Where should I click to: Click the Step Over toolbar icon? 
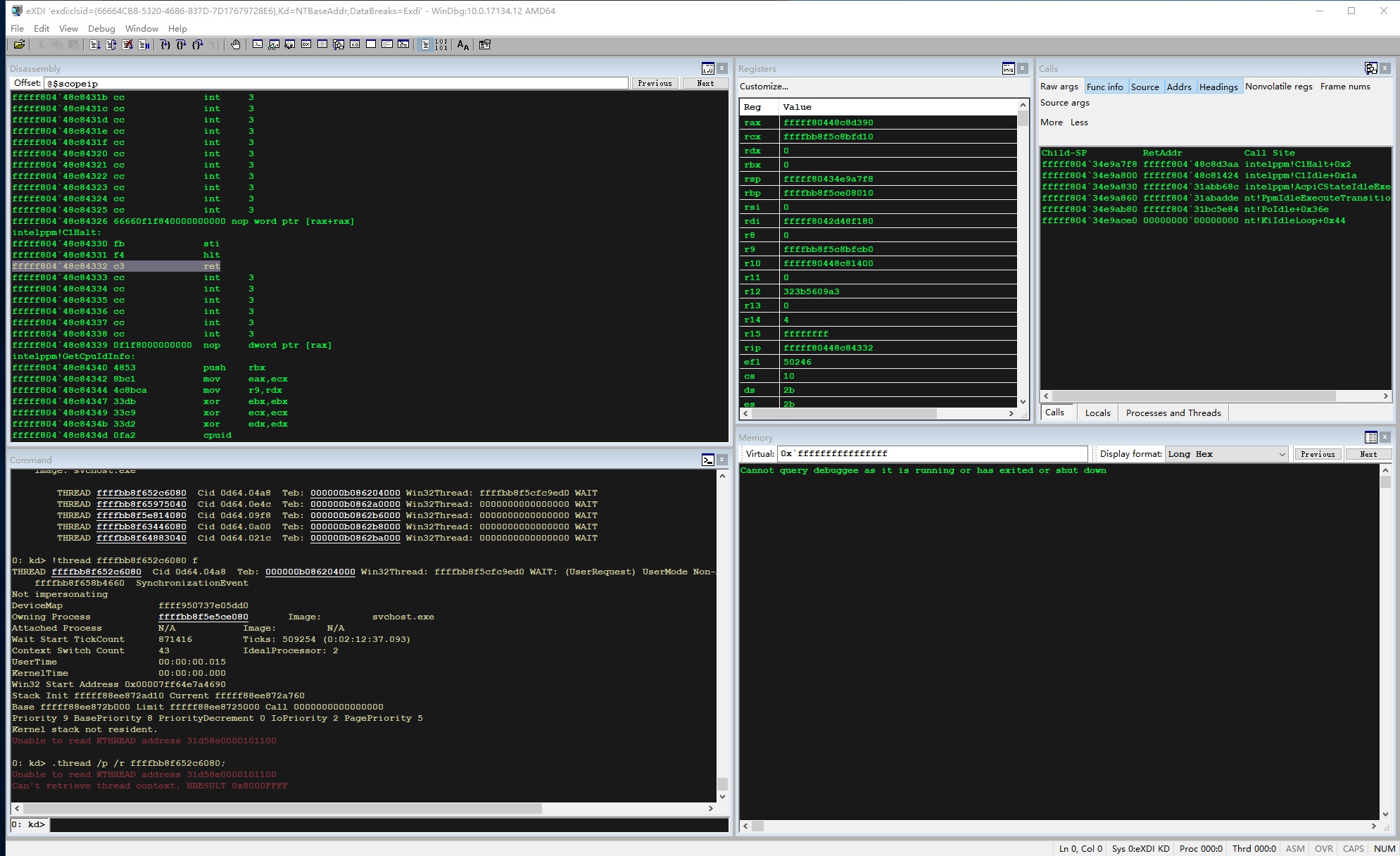click(181, 45)
